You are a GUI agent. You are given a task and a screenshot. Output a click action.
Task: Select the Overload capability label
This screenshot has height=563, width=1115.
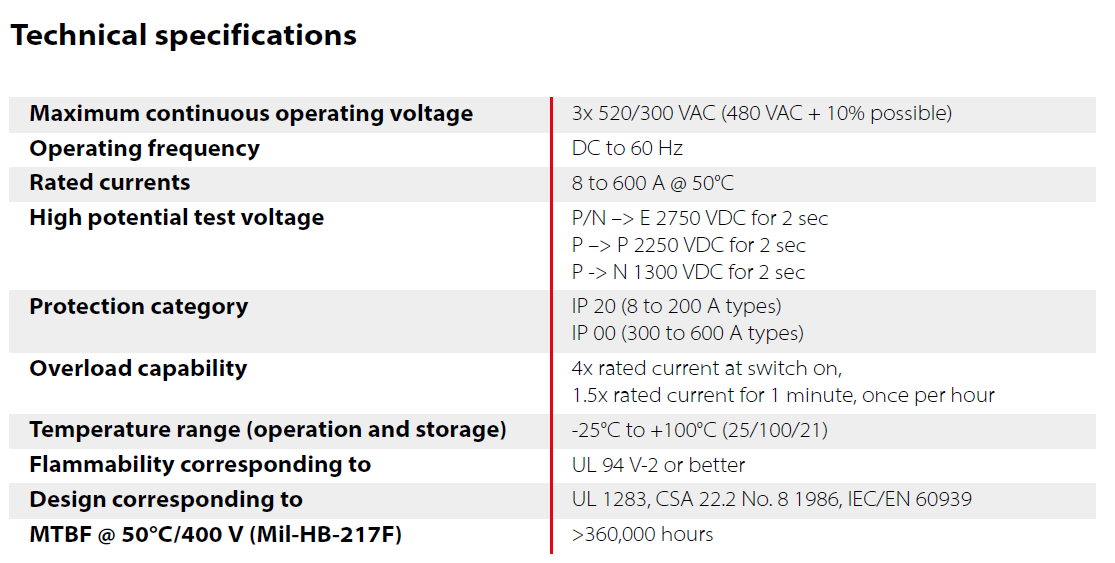coord(138,368)
